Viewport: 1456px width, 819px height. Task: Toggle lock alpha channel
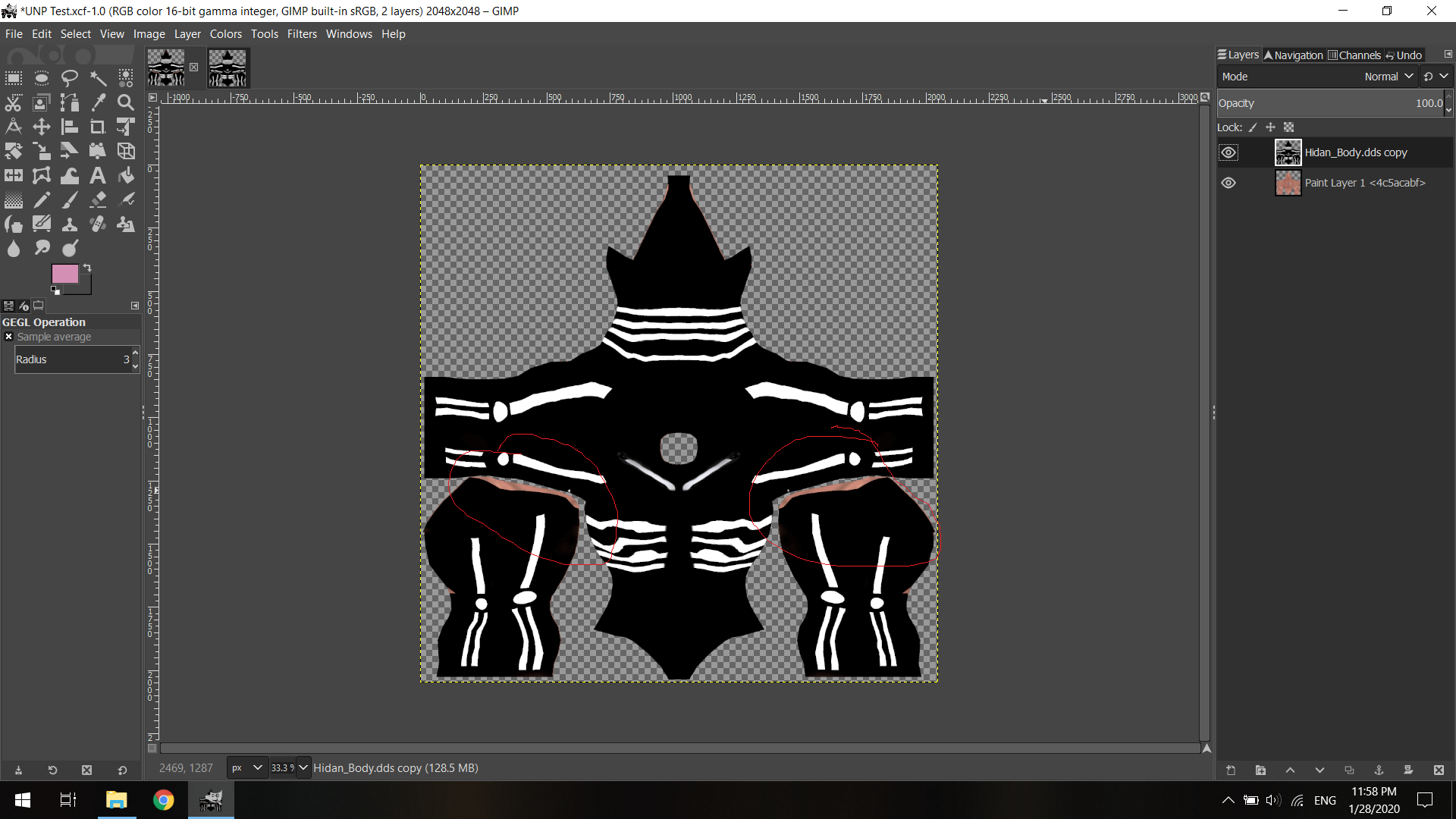(1289, 127)
